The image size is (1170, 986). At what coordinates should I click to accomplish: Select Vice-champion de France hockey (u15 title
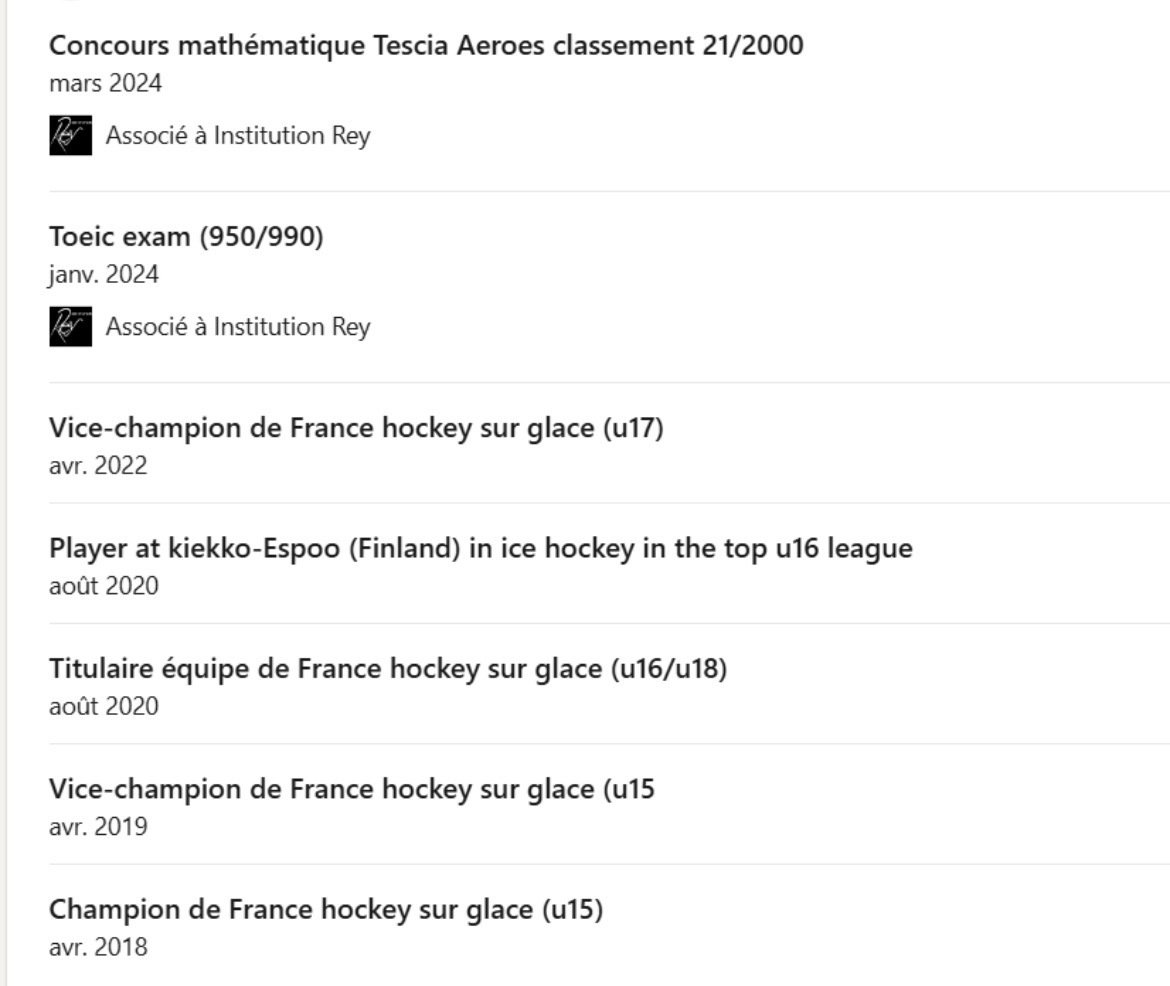[x=352, y=789]
